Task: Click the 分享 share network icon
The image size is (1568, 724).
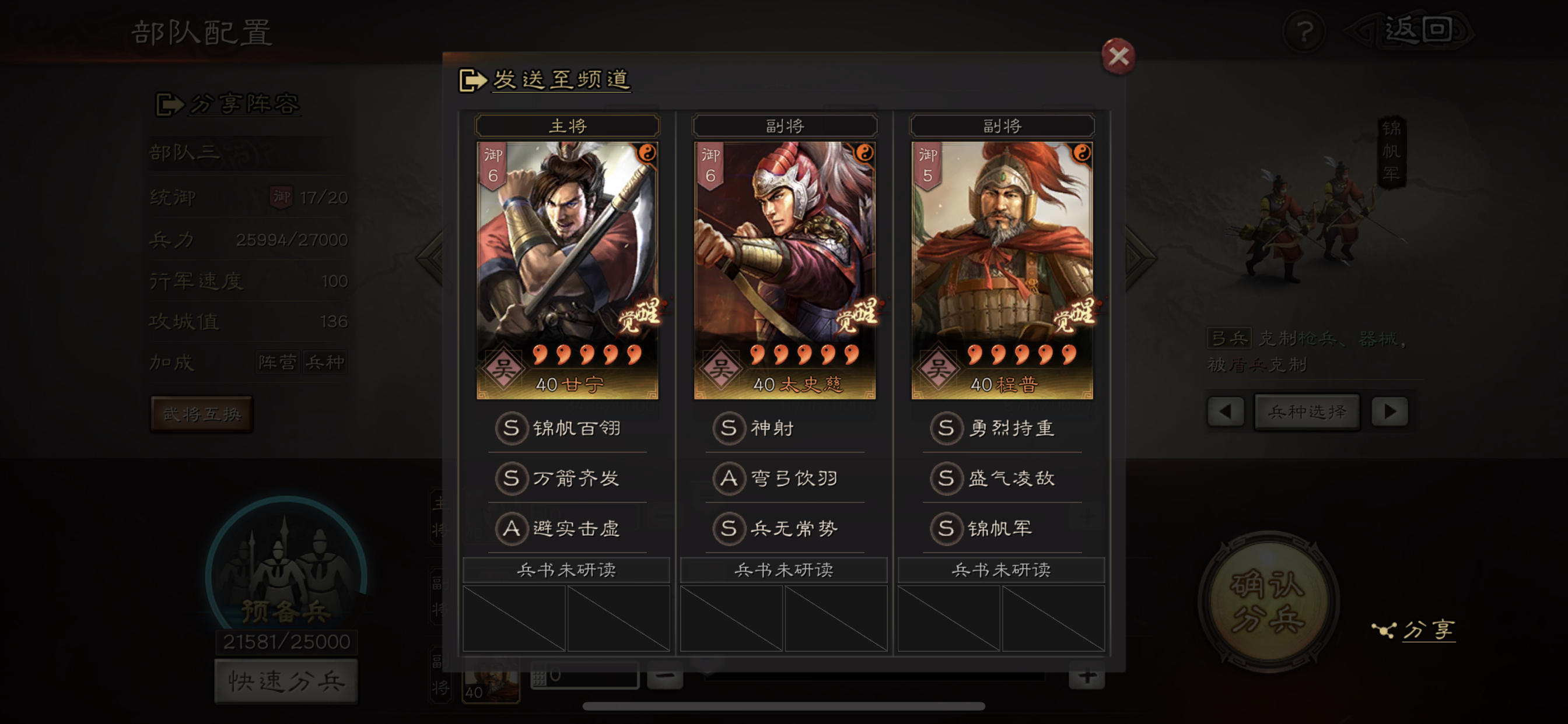Action: pos(1383,630)
